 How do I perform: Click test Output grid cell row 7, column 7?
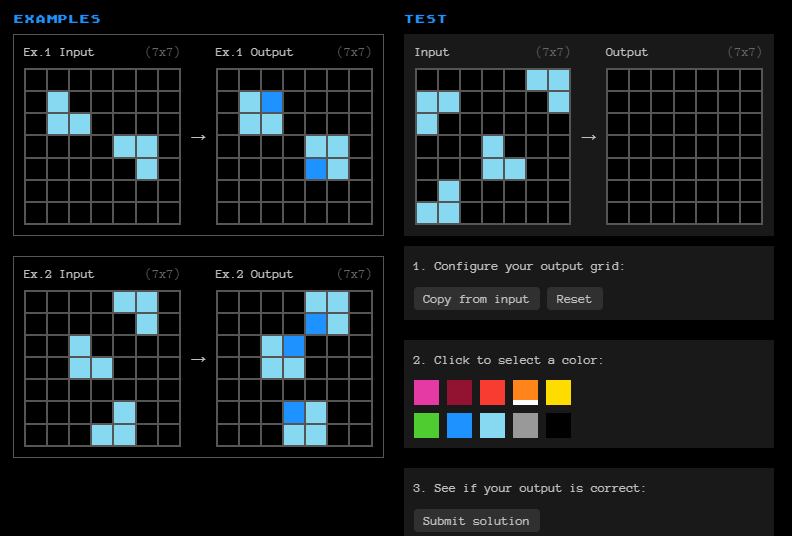751,213
